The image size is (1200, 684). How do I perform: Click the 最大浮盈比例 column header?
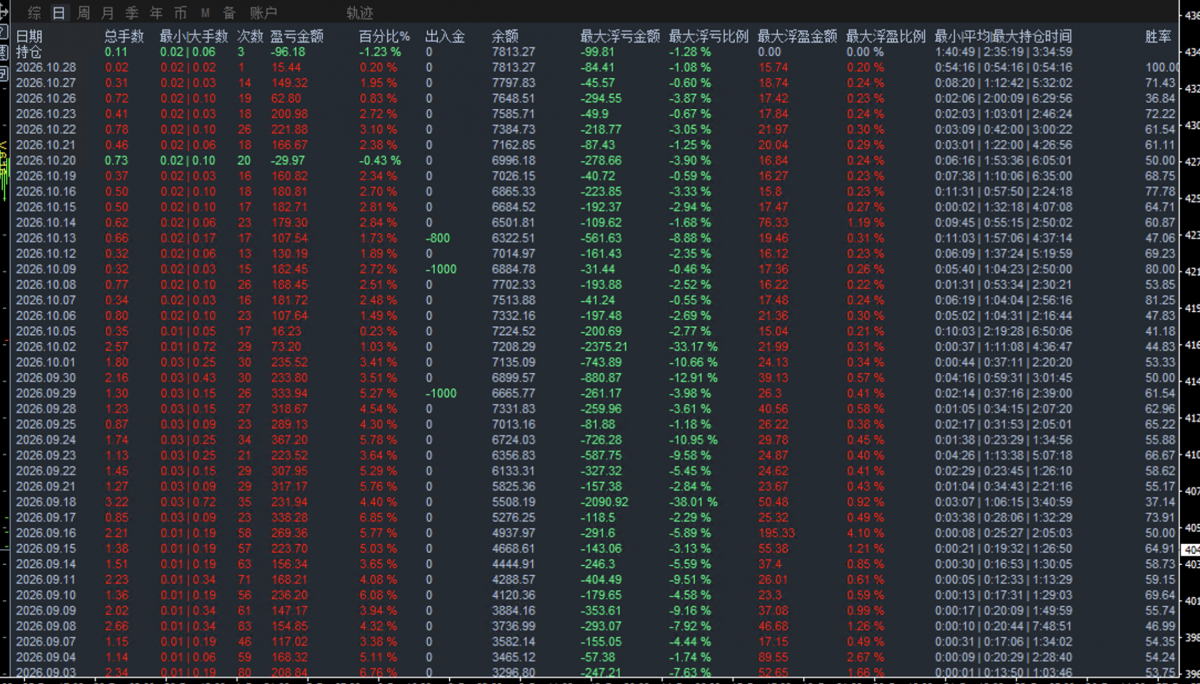click(886, 36)
